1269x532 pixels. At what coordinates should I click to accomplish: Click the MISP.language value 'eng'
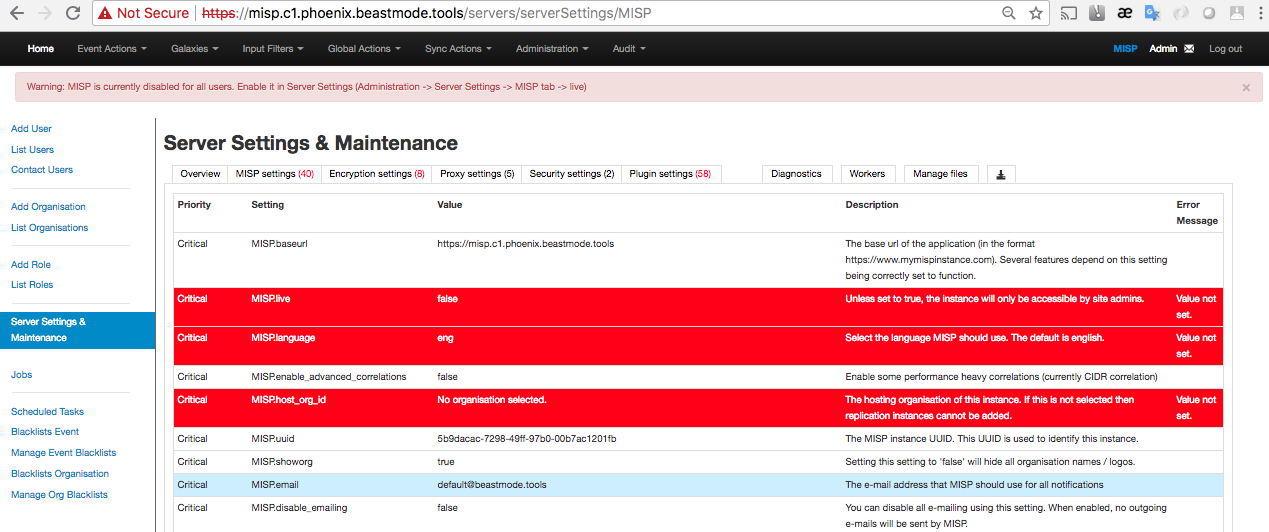click(445, 338)
